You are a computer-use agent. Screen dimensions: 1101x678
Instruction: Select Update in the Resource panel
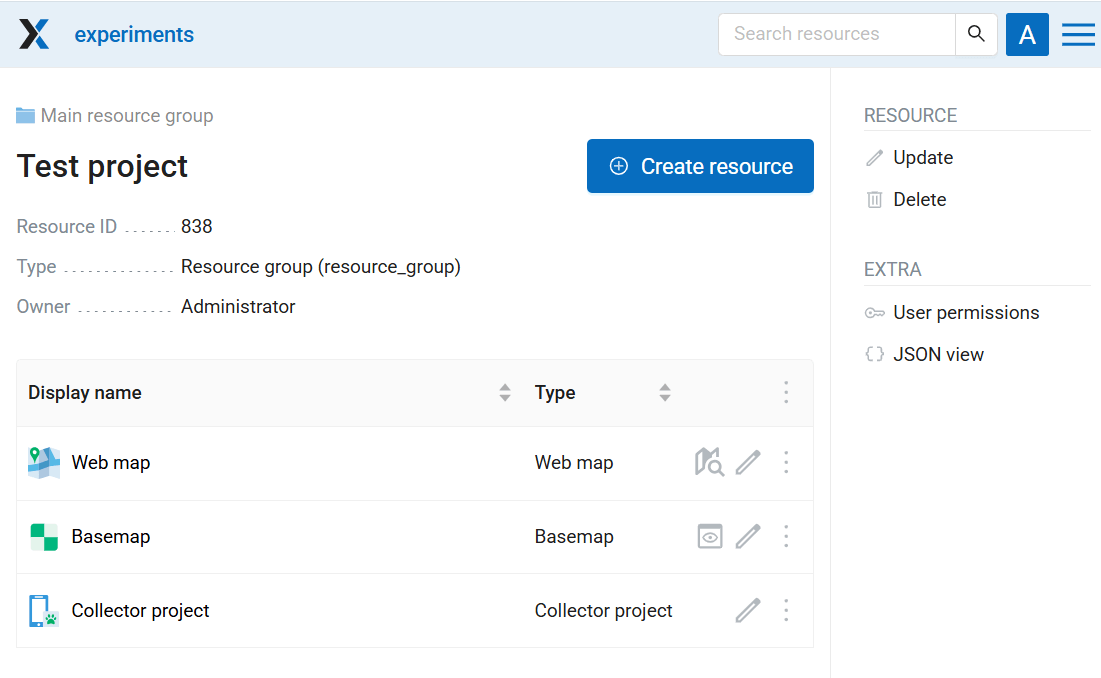[922, 158]
